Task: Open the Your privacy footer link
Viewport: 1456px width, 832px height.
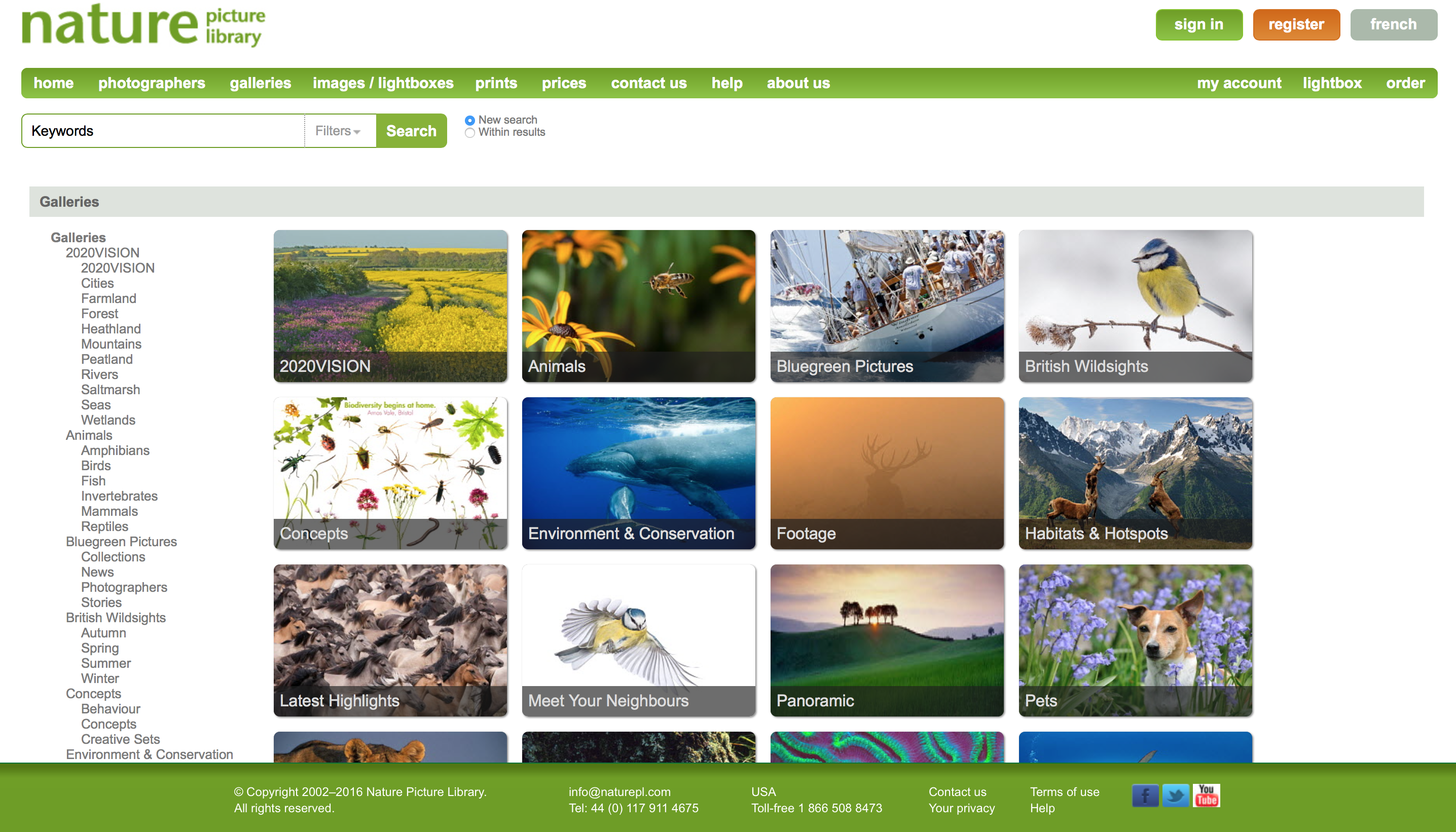Action: click(962, 809)
